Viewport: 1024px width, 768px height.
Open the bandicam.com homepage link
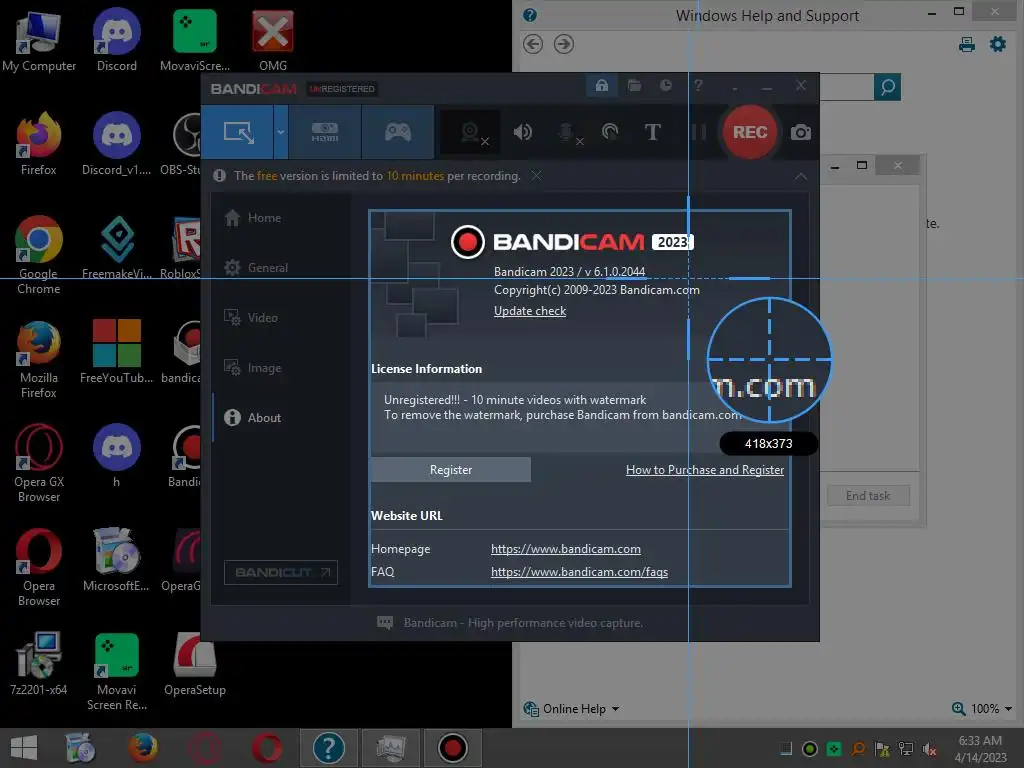[x=566, y=549]
